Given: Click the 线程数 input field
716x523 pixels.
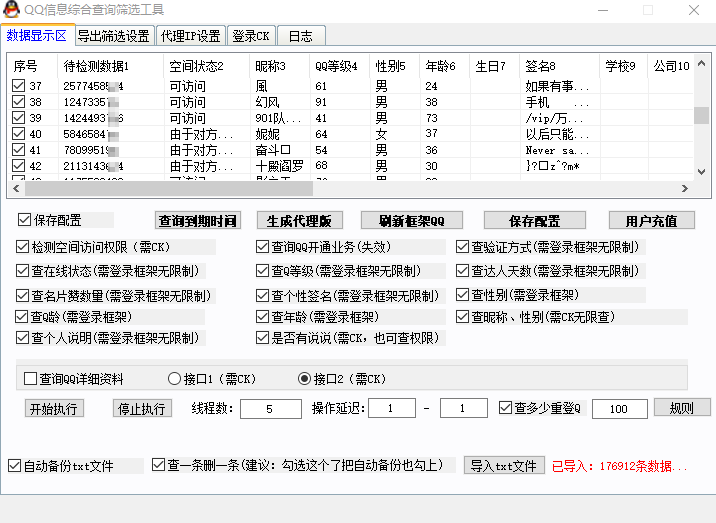Looking at the screenshot, I should pos(270,408).
